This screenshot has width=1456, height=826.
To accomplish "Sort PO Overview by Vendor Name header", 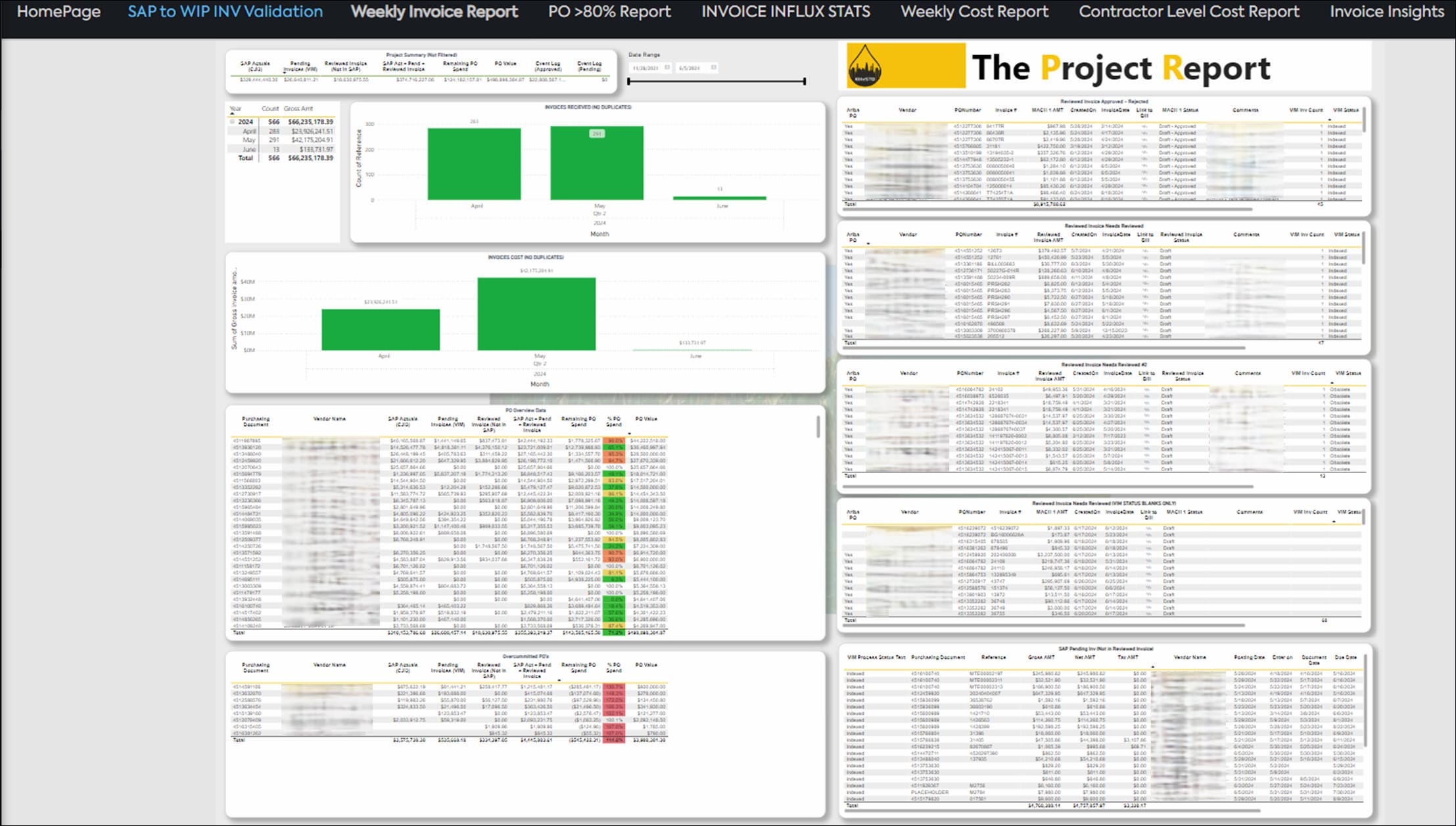I will click(329, 419).
